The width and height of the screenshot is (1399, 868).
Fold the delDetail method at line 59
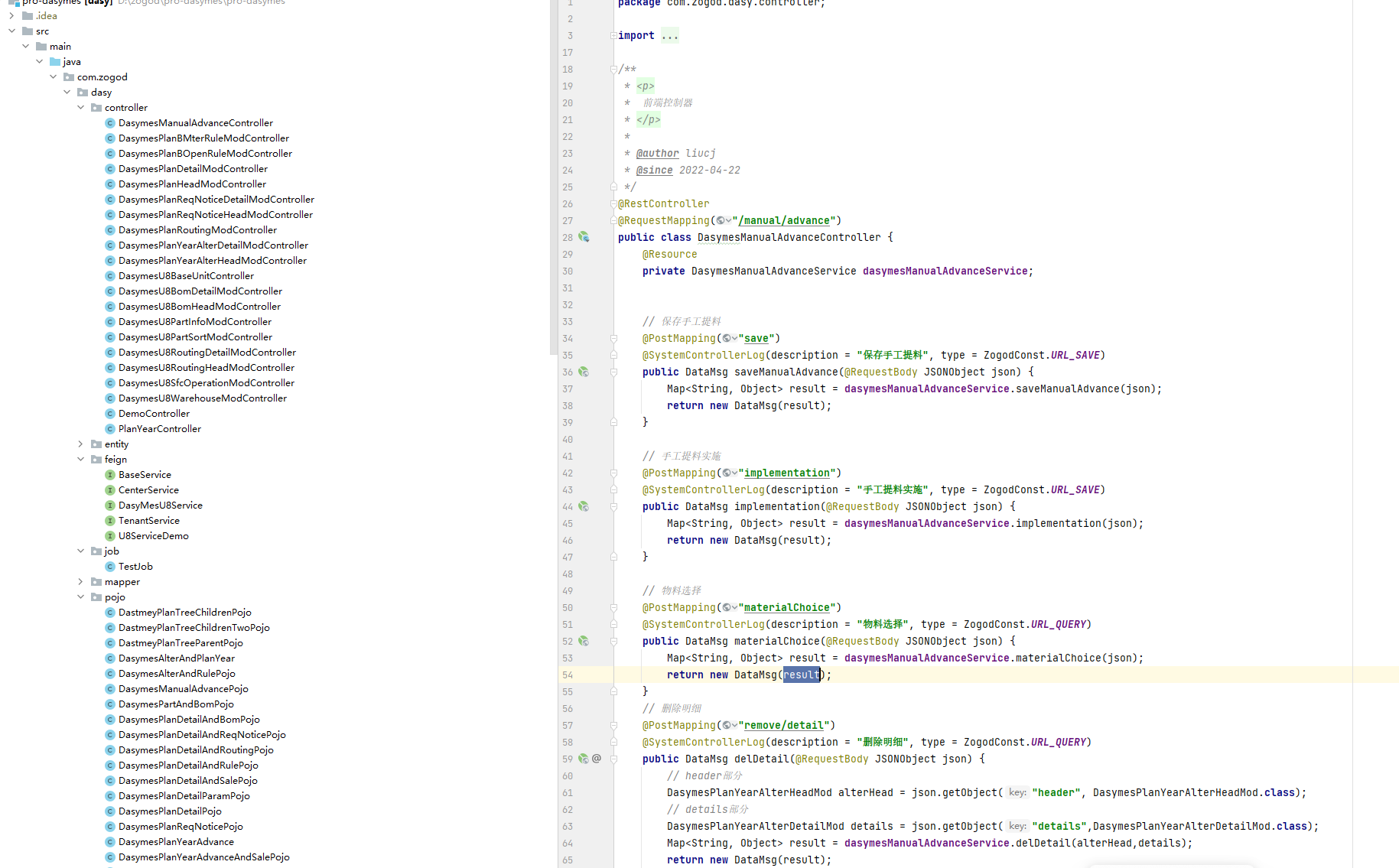click(x=613, y=759)
